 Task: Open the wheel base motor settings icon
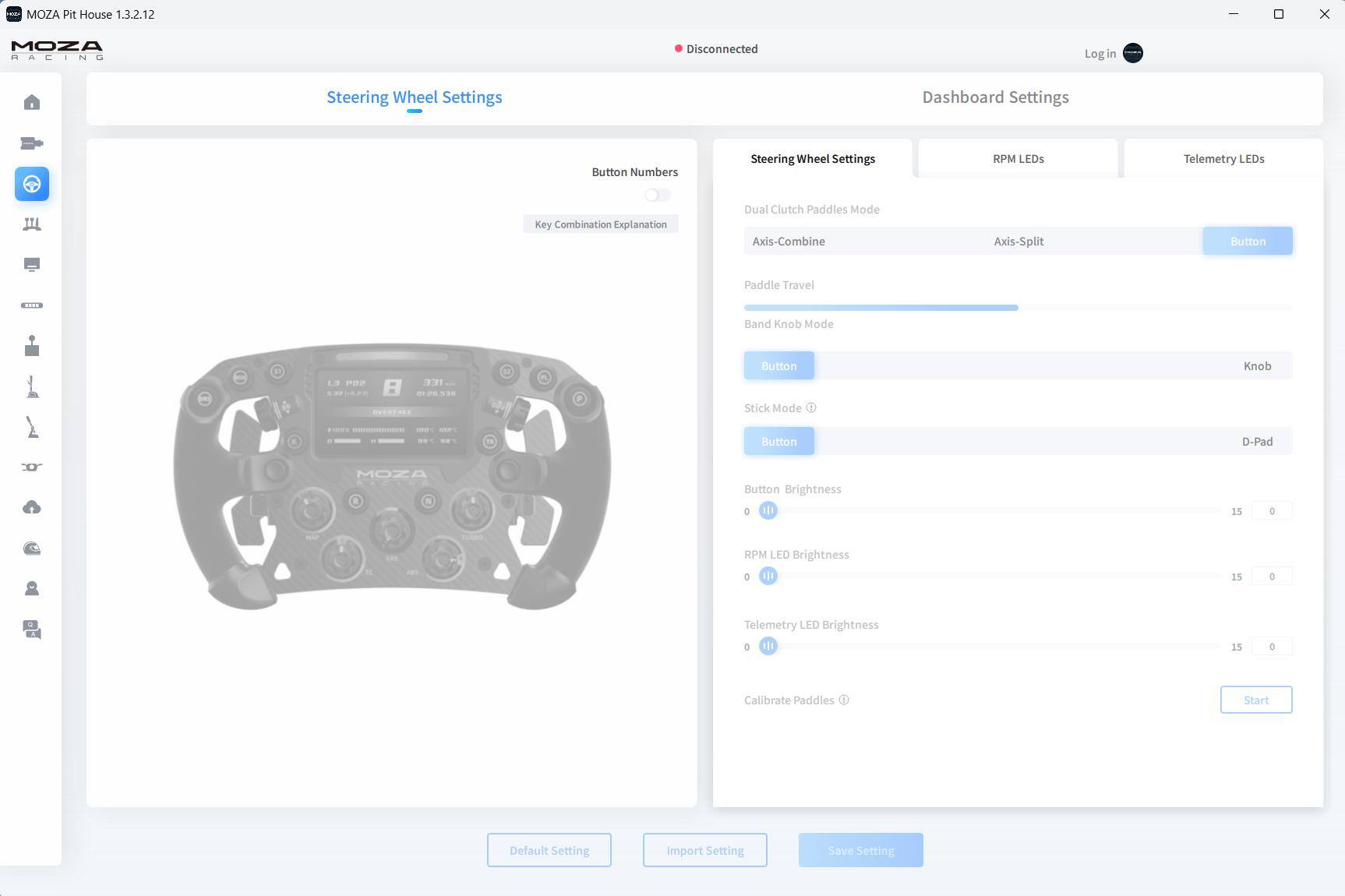(x=32, y=143)
